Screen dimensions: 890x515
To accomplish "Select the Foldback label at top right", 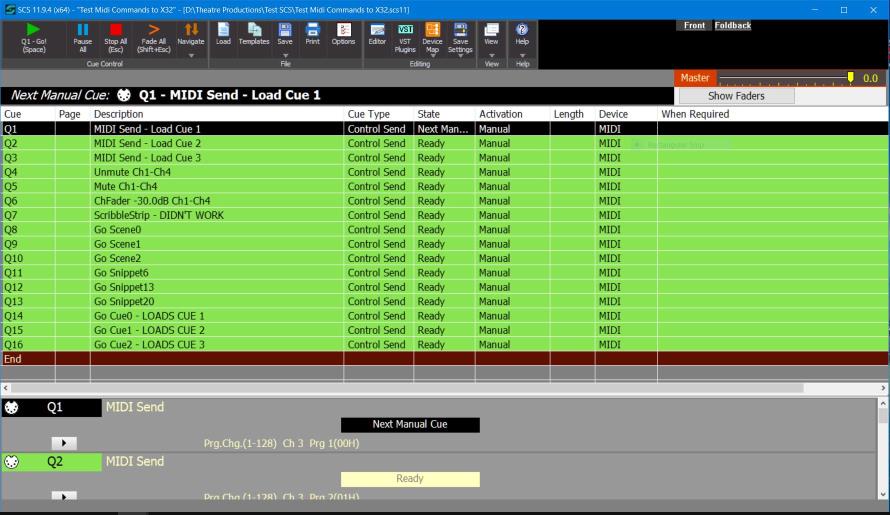I will pyautogui.click(x=732, y=25).
